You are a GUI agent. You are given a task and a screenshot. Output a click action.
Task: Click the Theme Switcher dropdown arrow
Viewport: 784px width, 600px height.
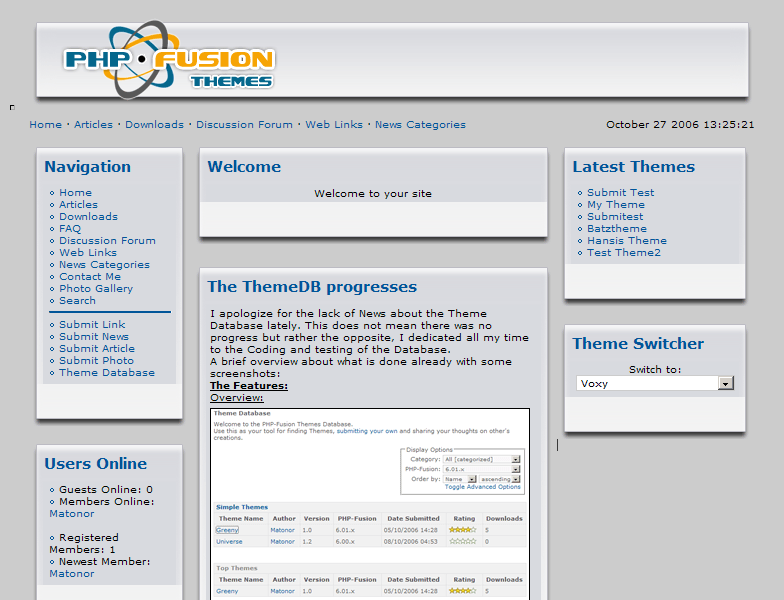(726, 384)
